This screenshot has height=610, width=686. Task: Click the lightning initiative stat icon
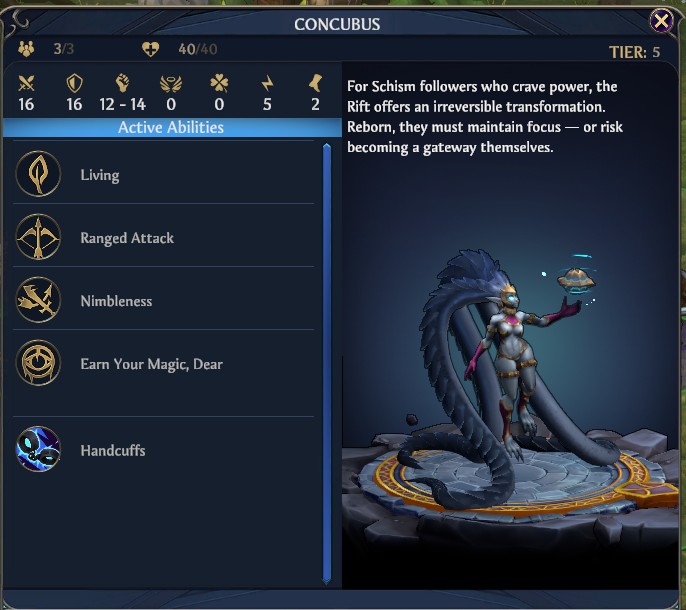click(267, 83)
